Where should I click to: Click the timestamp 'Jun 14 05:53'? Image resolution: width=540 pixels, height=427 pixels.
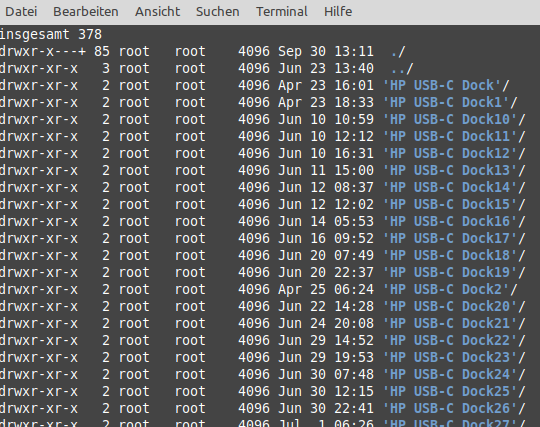click(x=326, y=221)
